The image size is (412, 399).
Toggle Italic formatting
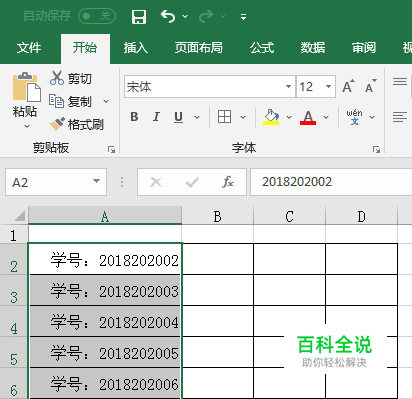(156, 117)
